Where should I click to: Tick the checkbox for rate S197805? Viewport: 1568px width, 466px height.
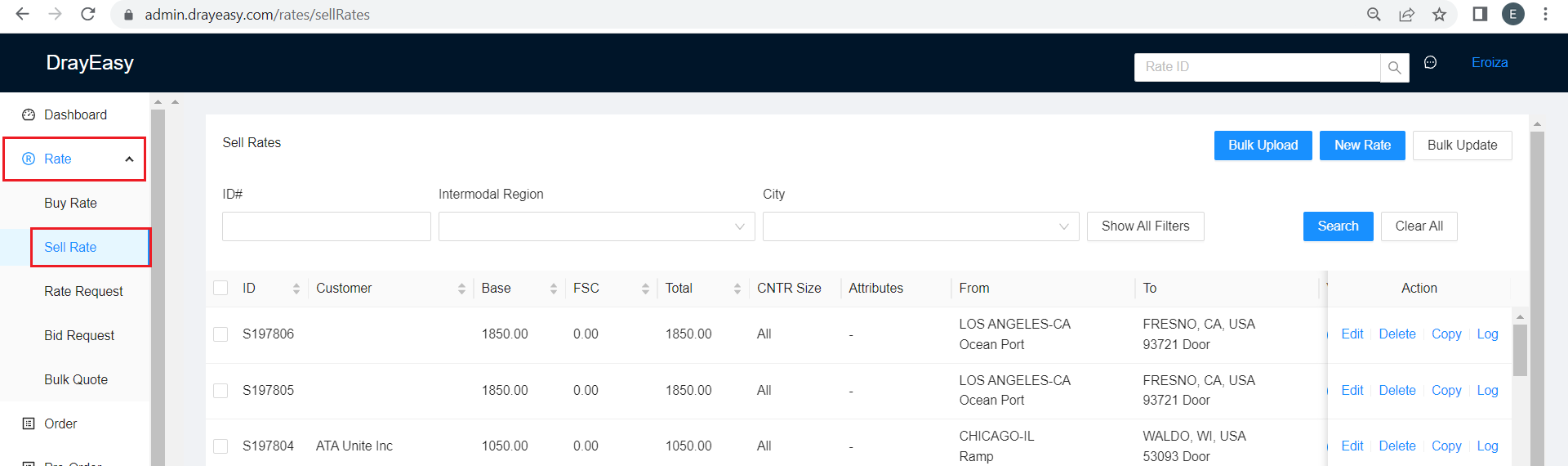pyautogui.click(x=220, y=391)
